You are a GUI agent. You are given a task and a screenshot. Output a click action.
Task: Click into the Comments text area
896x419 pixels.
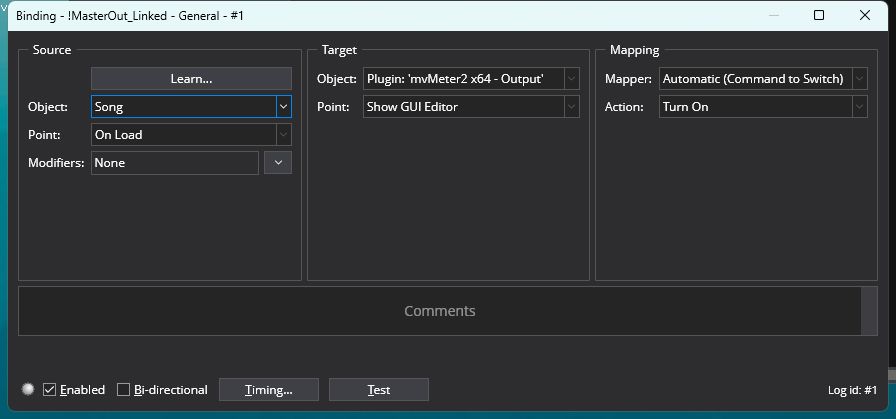pyautogui.click(x=440, y=311)
